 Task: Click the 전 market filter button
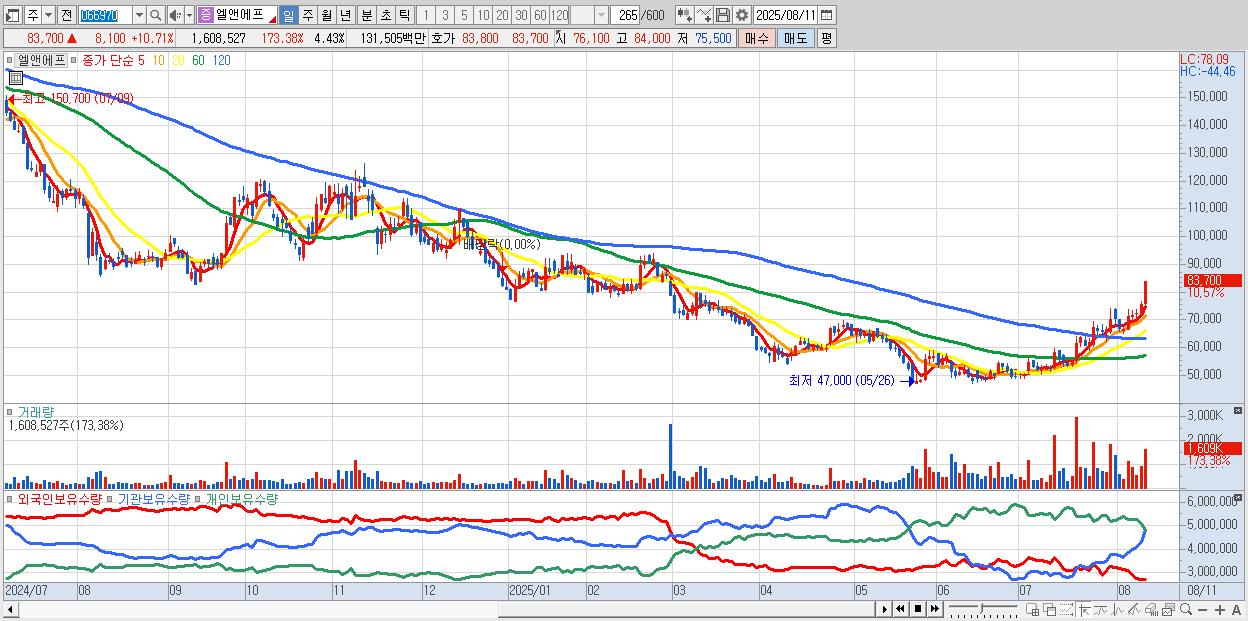coord(66,15)
